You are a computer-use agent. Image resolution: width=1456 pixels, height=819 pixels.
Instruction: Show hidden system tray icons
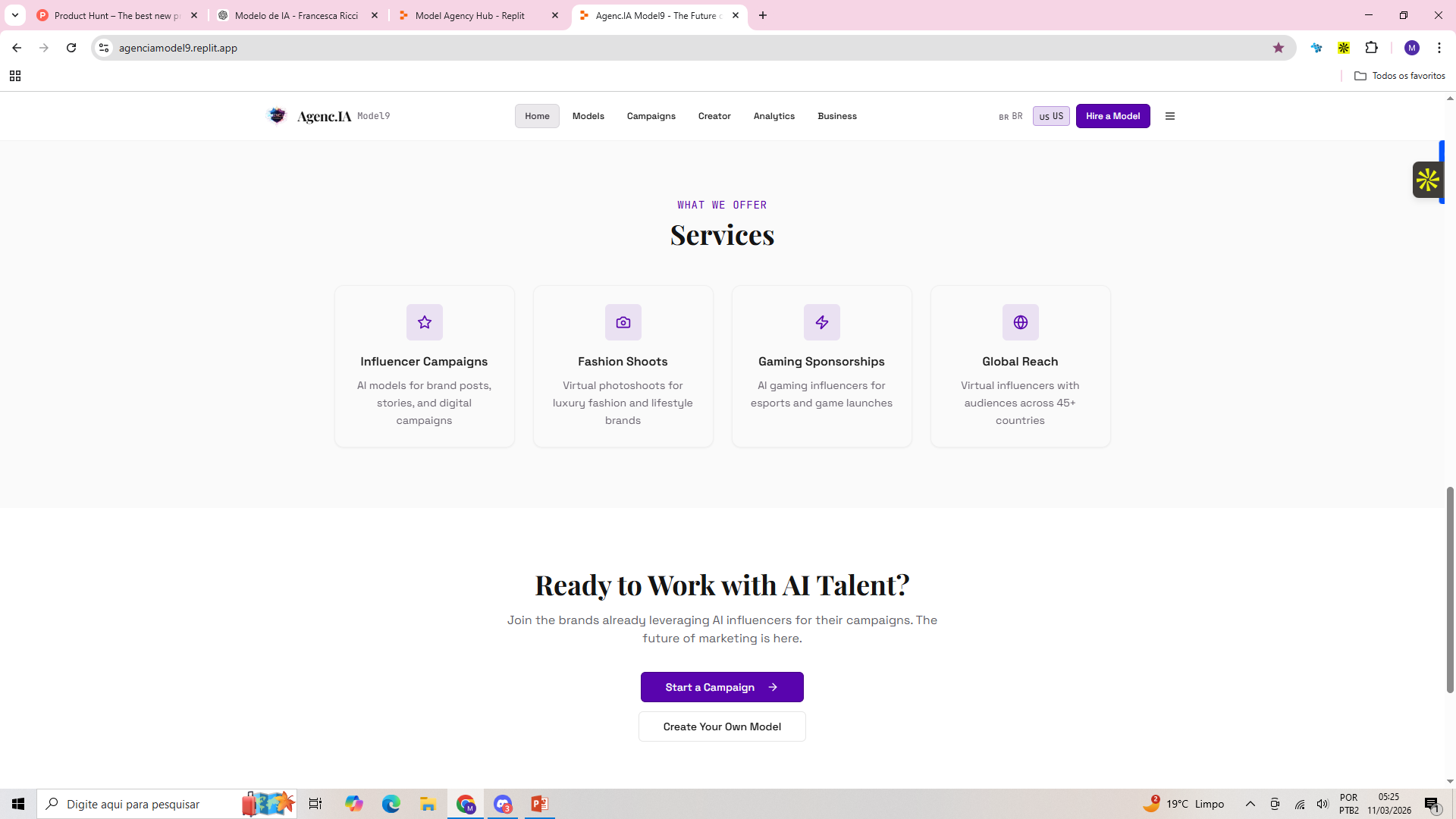pyautogui.click(x=1250, y=804)
